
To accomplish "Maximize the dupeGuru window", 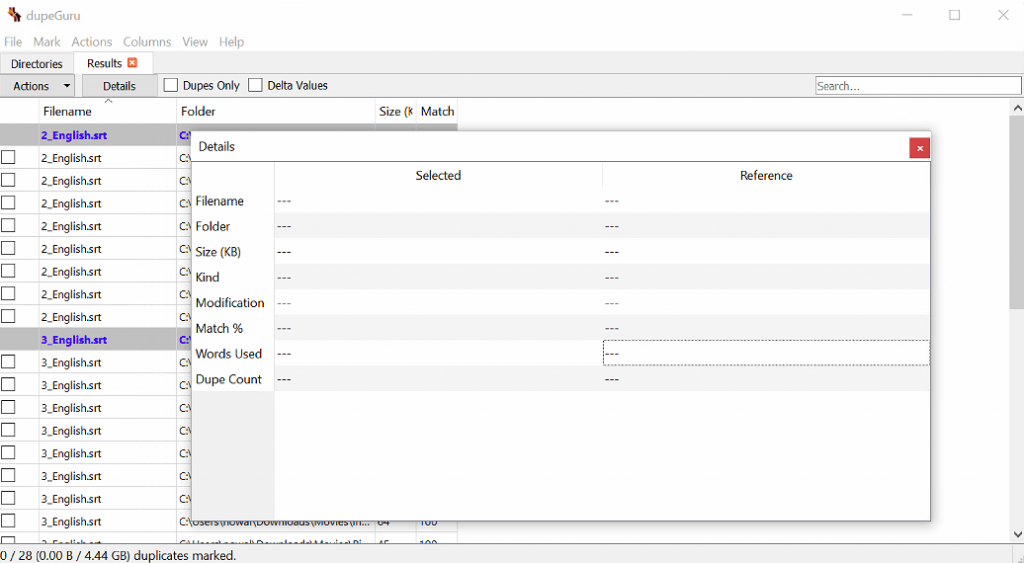I will [955, 15].
